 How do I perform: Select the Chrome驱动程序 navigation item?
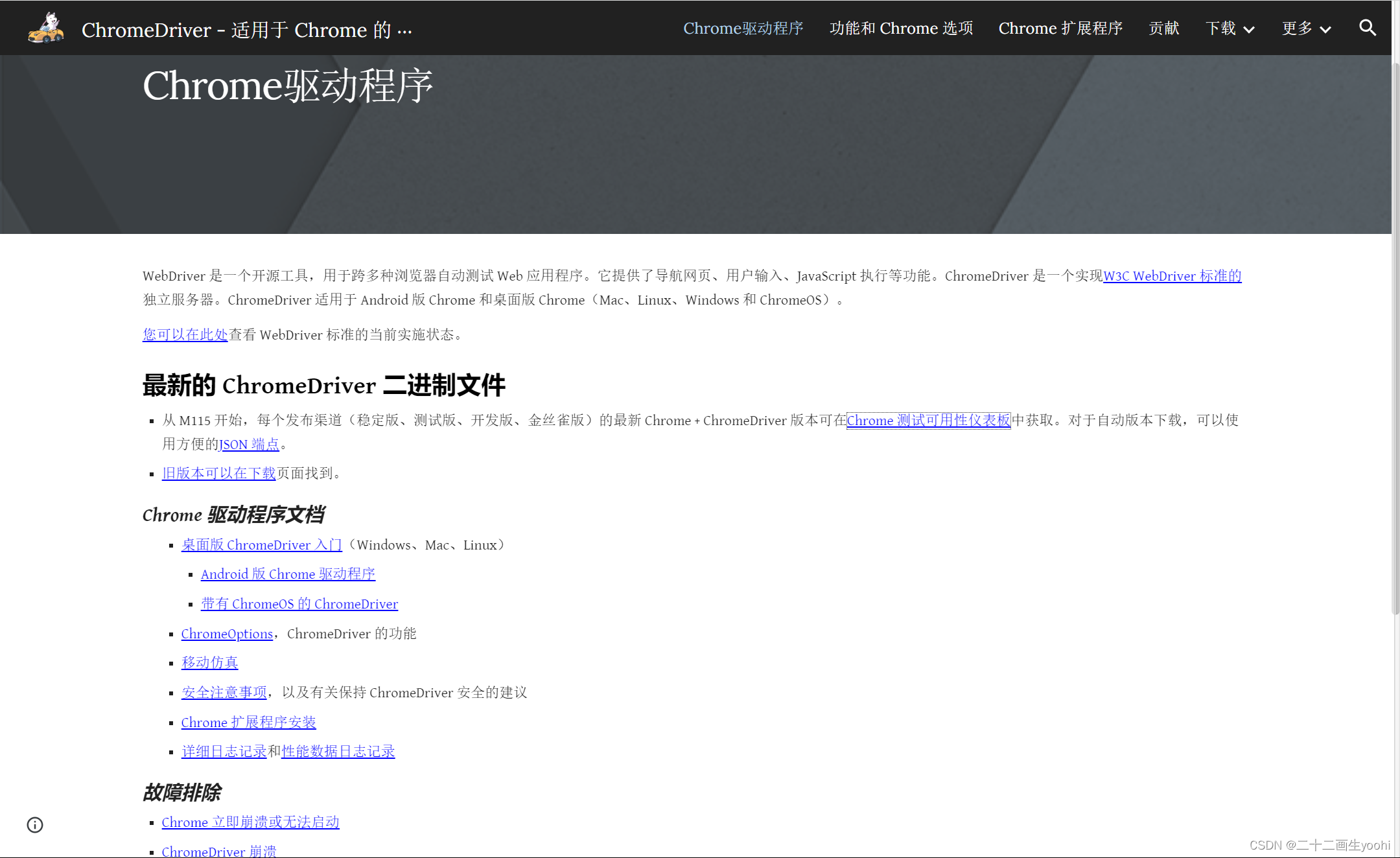(x=743, y=28)
